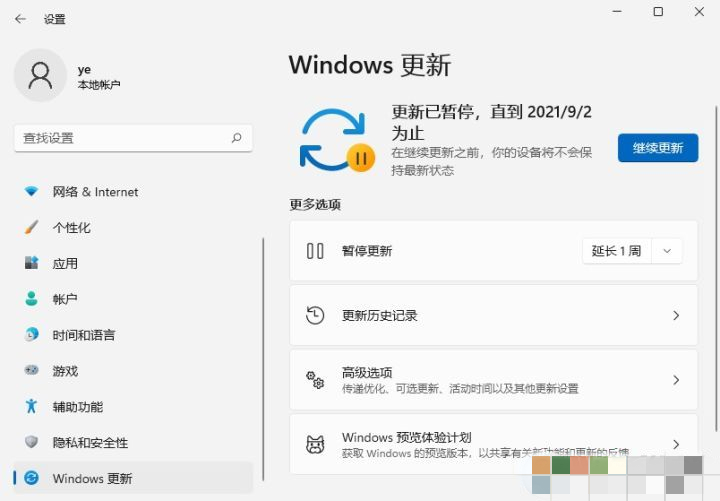Click the search magnifier icon
The image size is (720, 501).
click(x=236, y=138)
